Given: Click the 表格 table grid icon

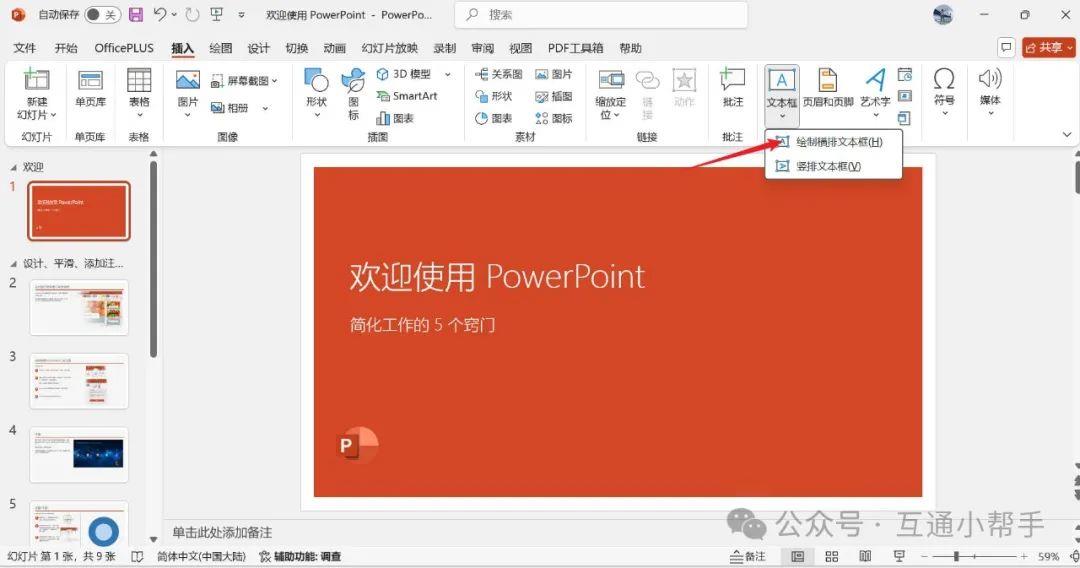Looking at the screenshot, I should 139,81.
